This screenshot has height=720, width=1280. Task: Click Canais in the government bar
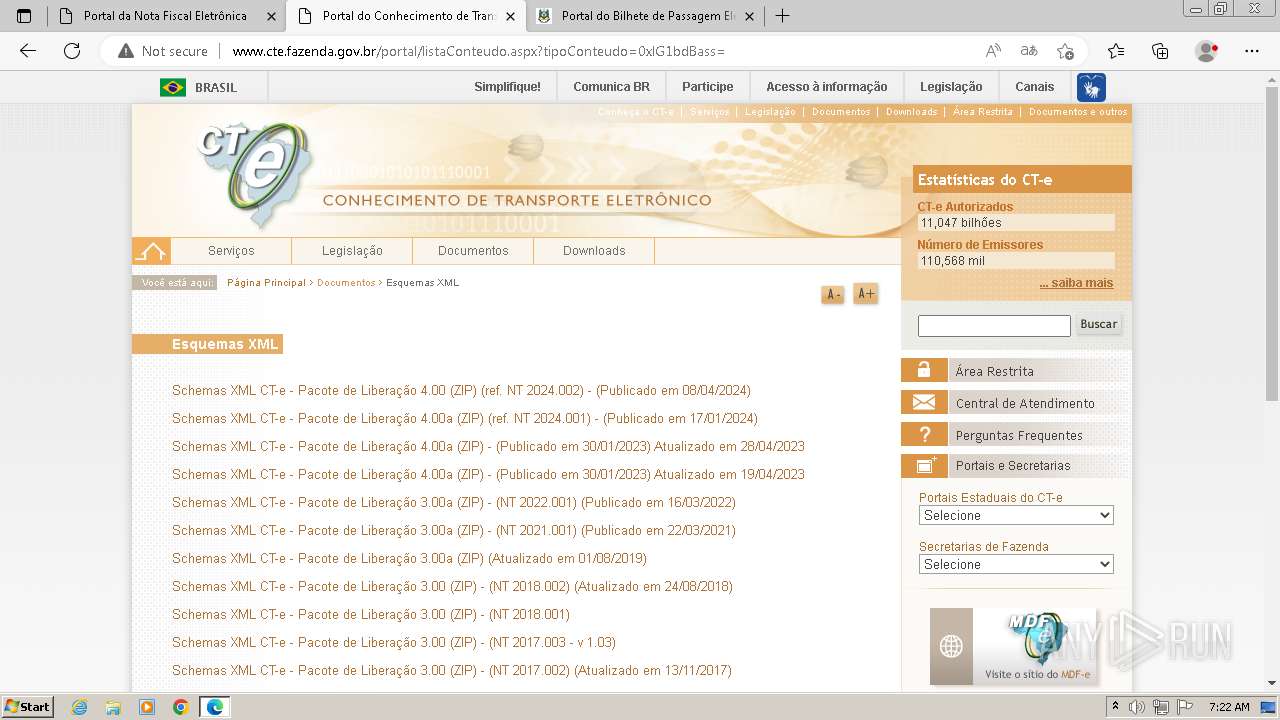[1035, 87]
